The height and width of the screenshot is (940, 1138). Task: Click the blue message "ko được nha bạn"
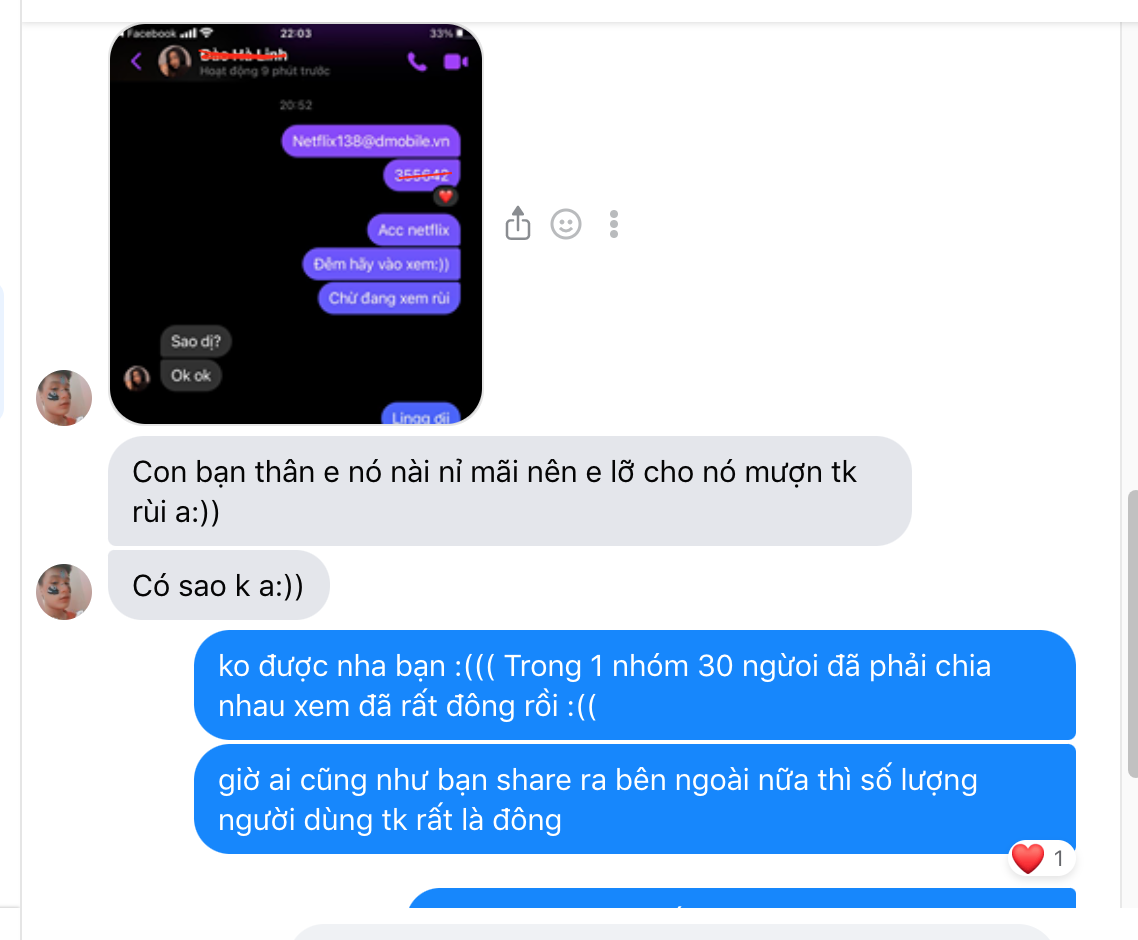click(634, 685)
